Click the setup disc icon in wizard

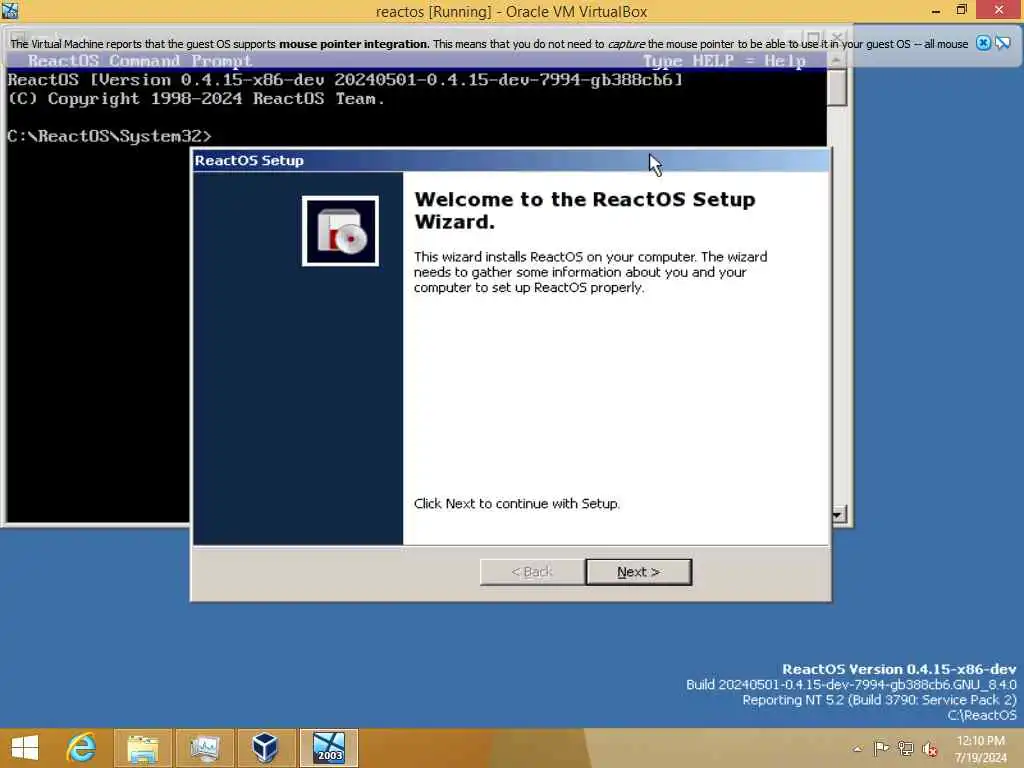[340, 231]
